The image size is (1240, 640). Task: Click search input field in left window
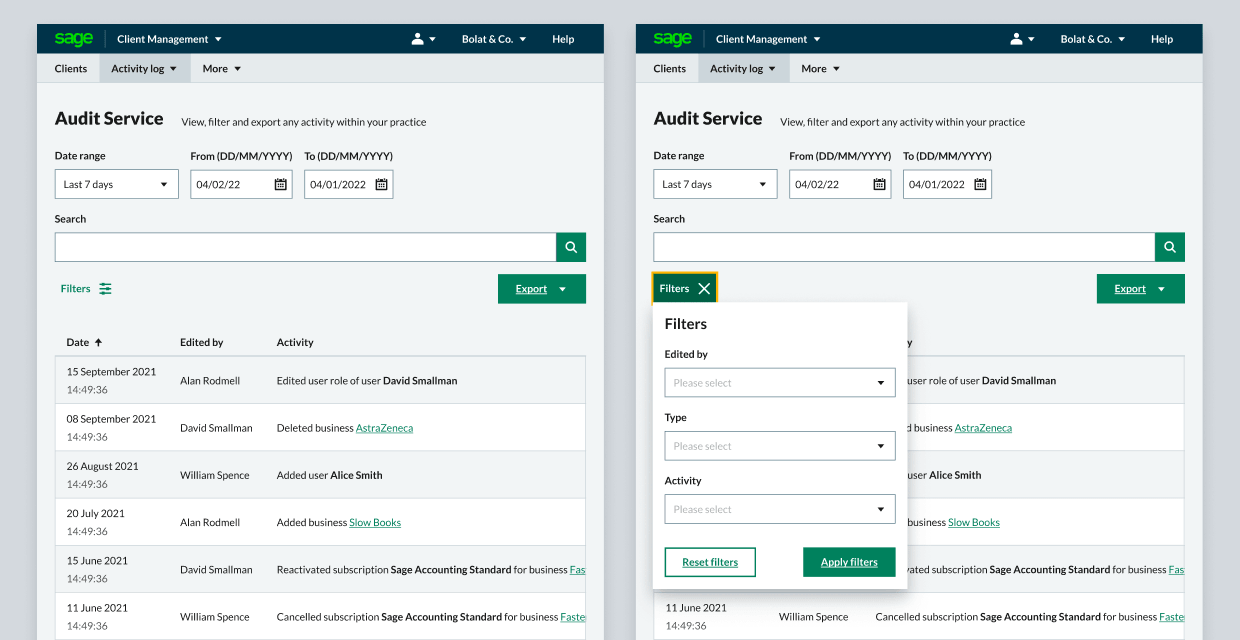305,247
